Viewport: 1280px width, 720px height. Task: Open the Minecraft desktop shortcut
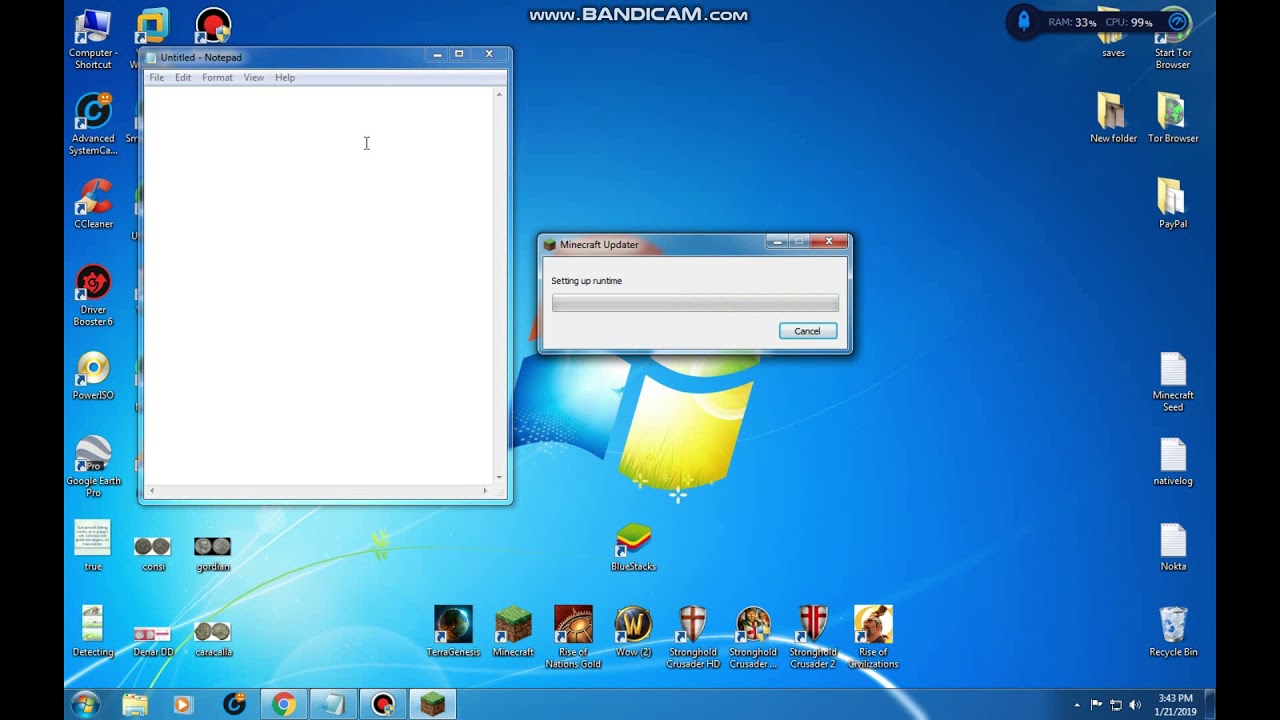click(x=513, y=631)
